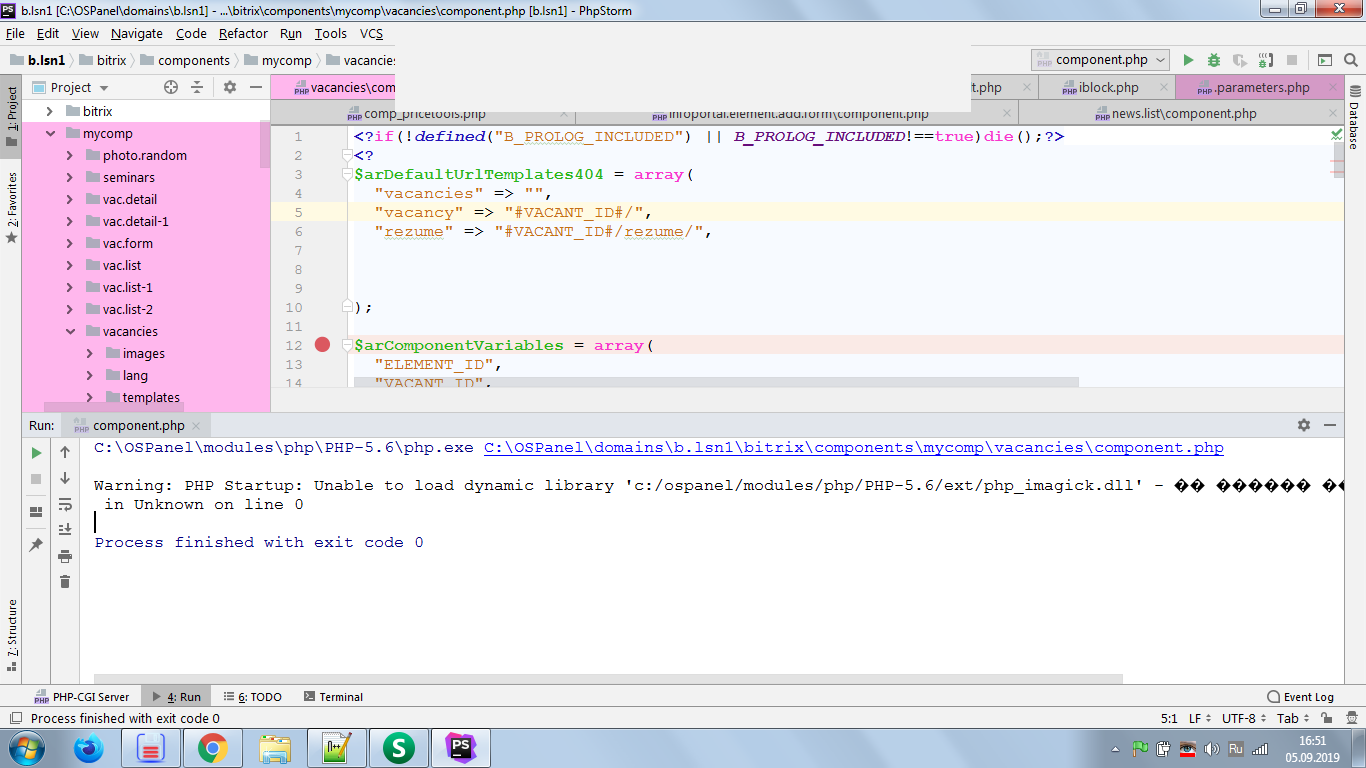
Task: Toggle the breakpoint on line 12
Action: 322,345
